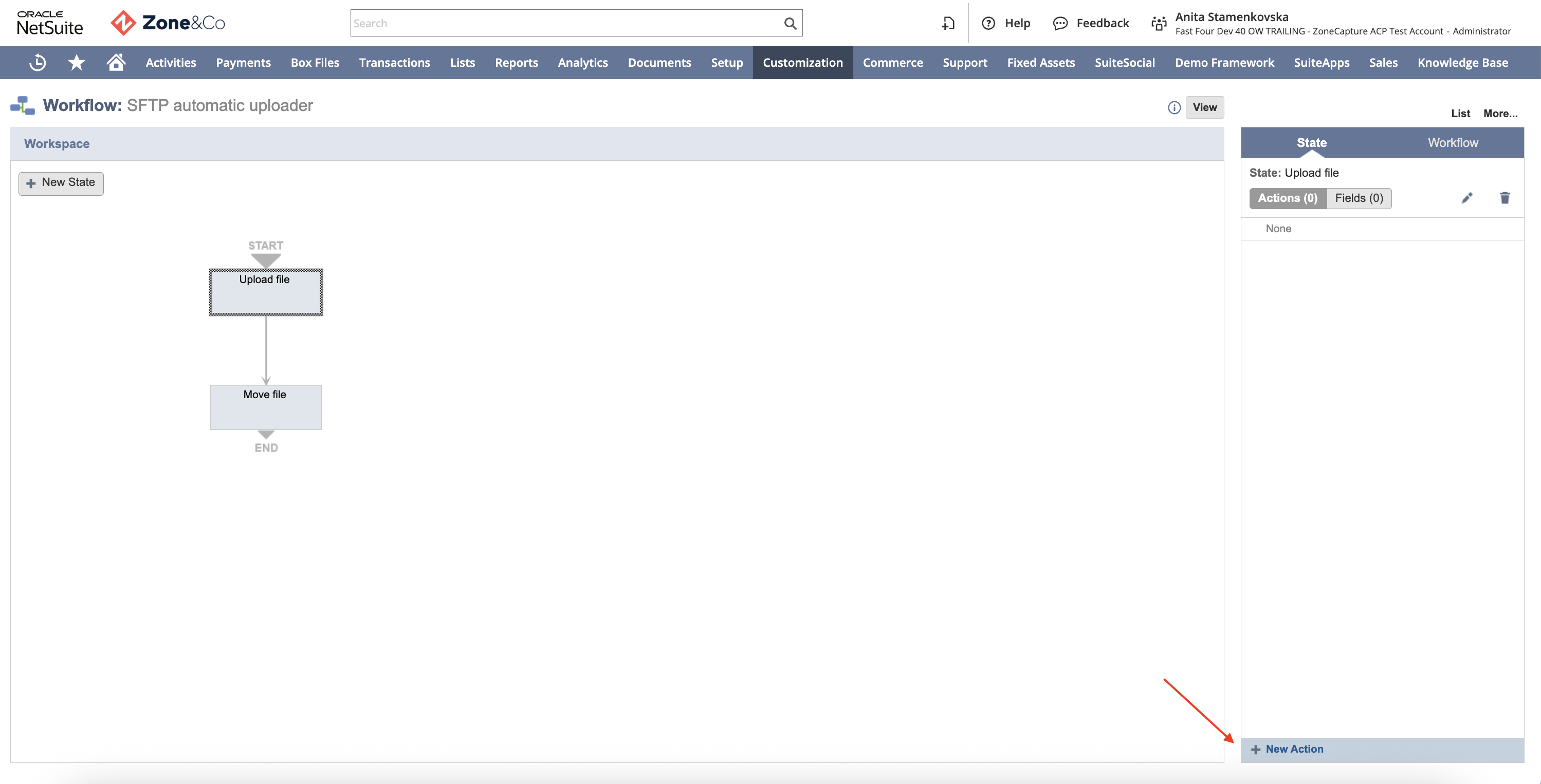The width and height of the screenshot is (1541, 784).
Task: Open the Customization menu
Action: click(x=802, y=62)
